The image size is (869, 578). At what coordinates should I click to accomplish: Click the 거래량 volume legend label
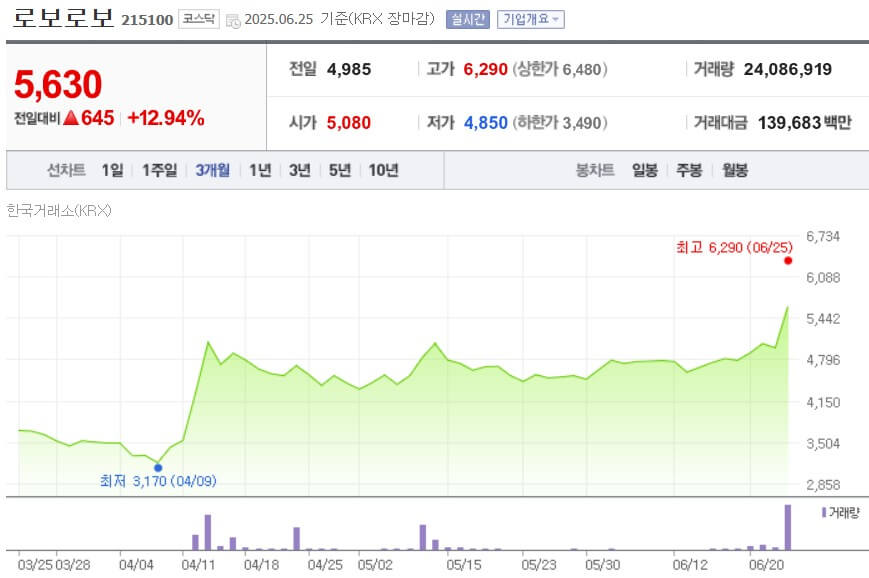tap(845, 512)
